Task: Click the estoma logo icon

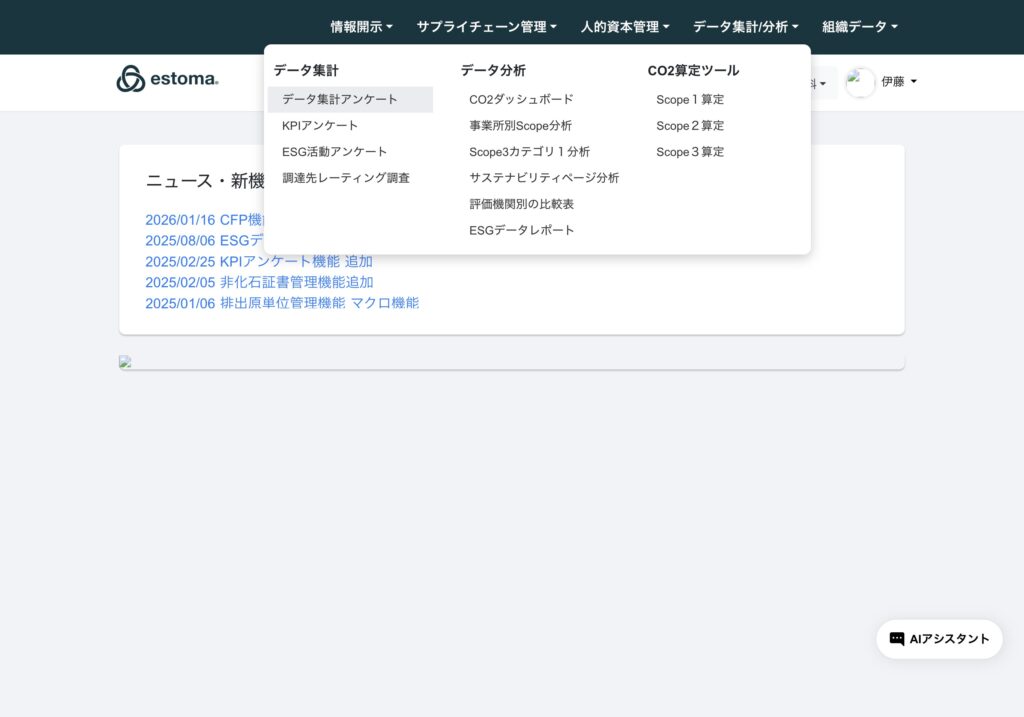Action: coord(131,79)
